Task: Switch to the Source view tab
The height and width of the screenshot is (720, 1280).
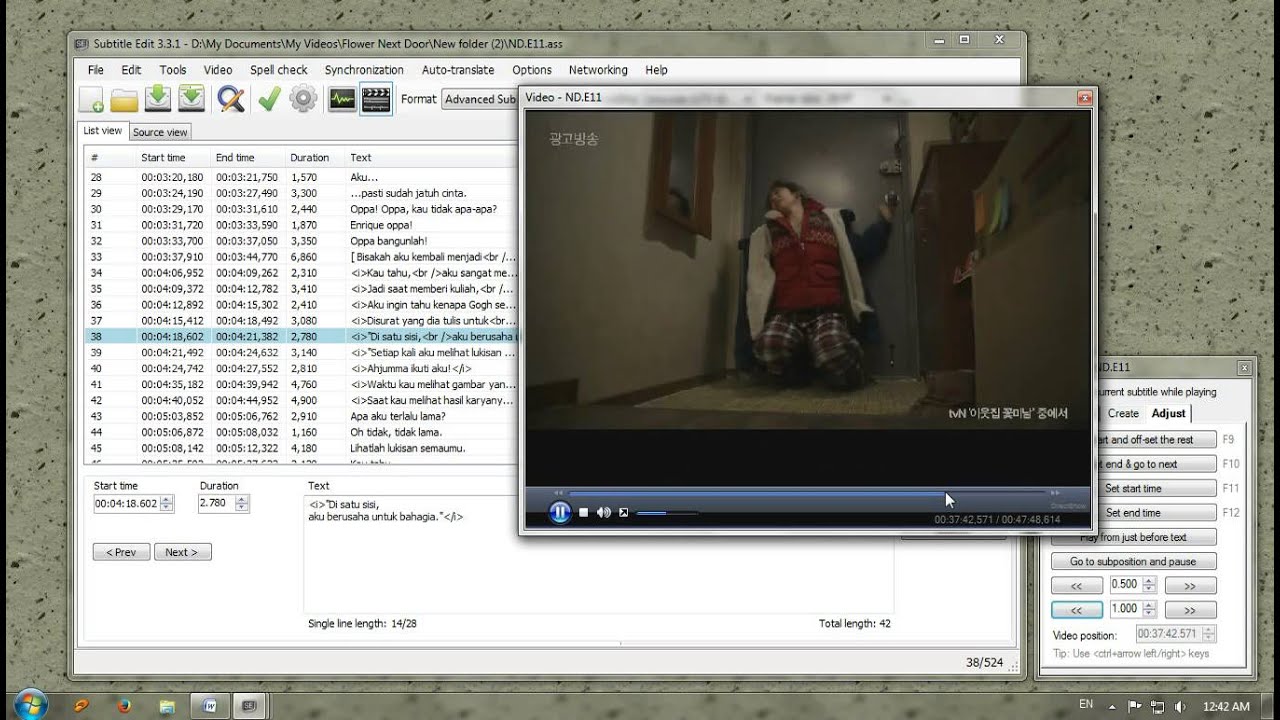Action: [160, 132]
